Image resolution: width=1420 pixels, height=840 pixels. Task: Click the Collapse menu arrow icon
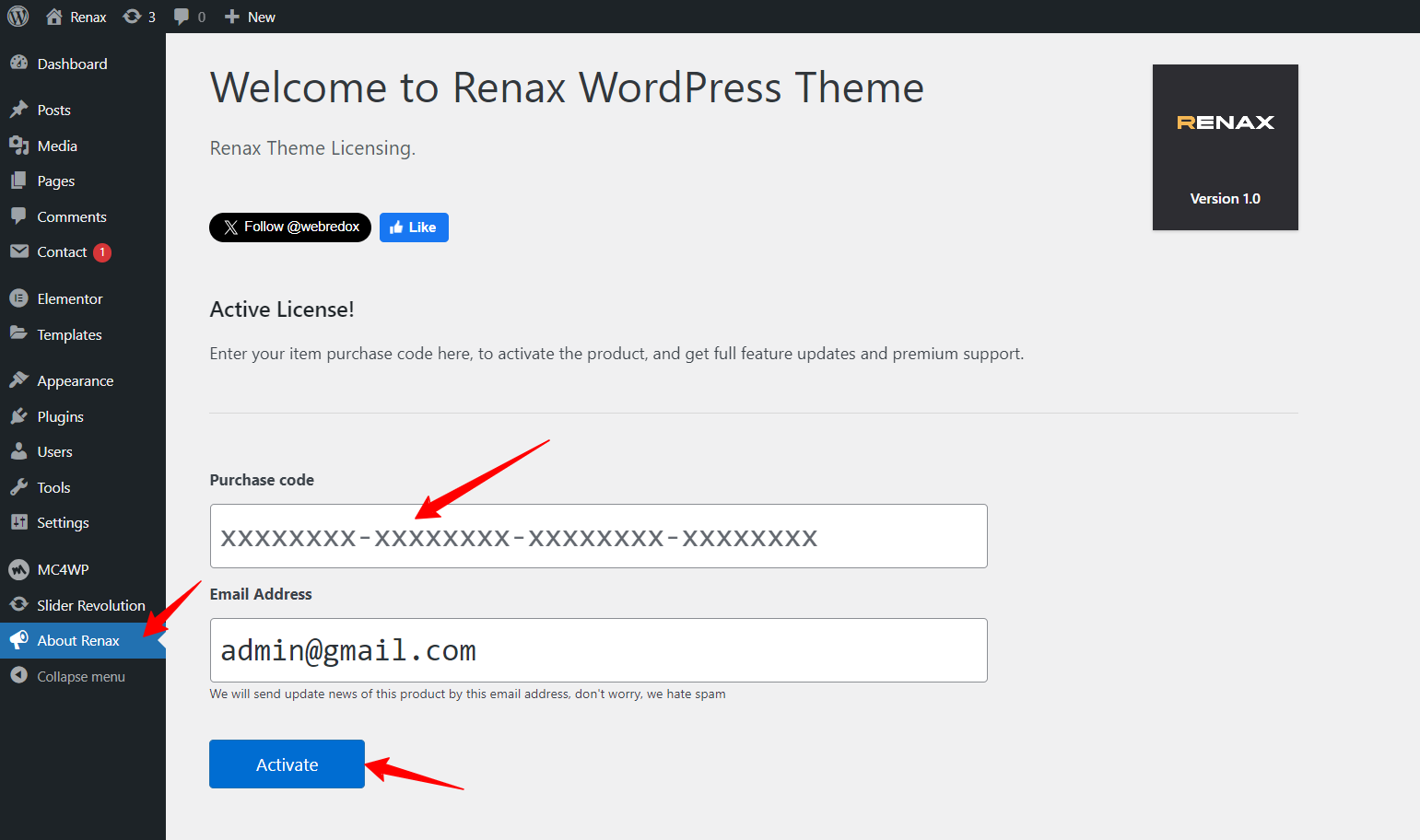[x=18, y=675]
